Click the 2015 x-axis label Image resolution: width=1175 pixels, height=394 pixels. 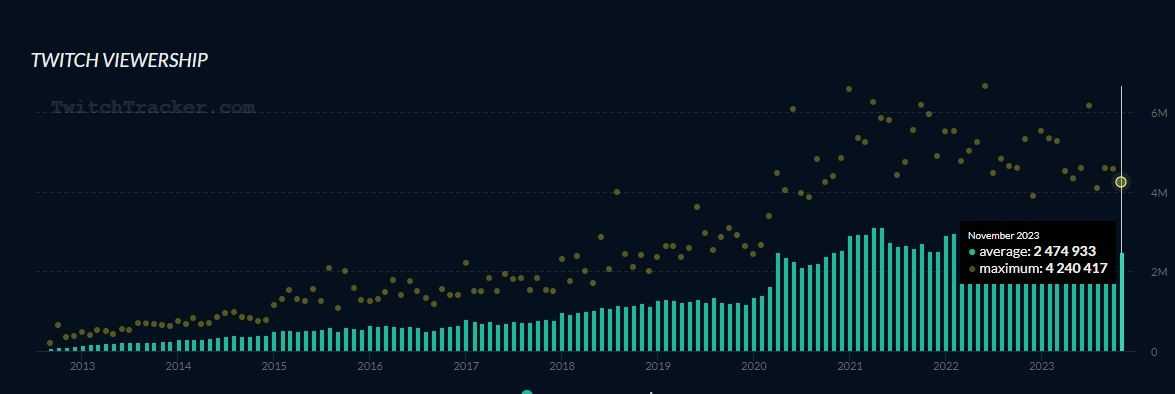[274, 366]
